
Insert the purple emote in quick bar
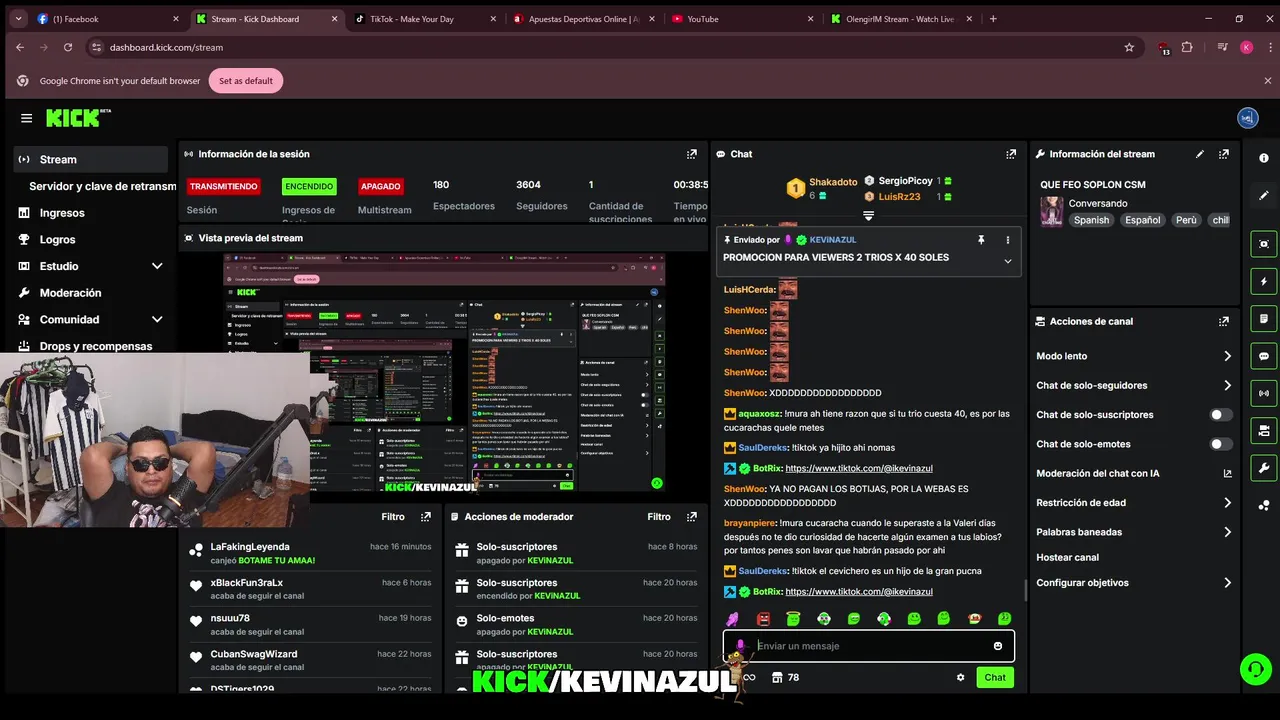coord(733,619)
